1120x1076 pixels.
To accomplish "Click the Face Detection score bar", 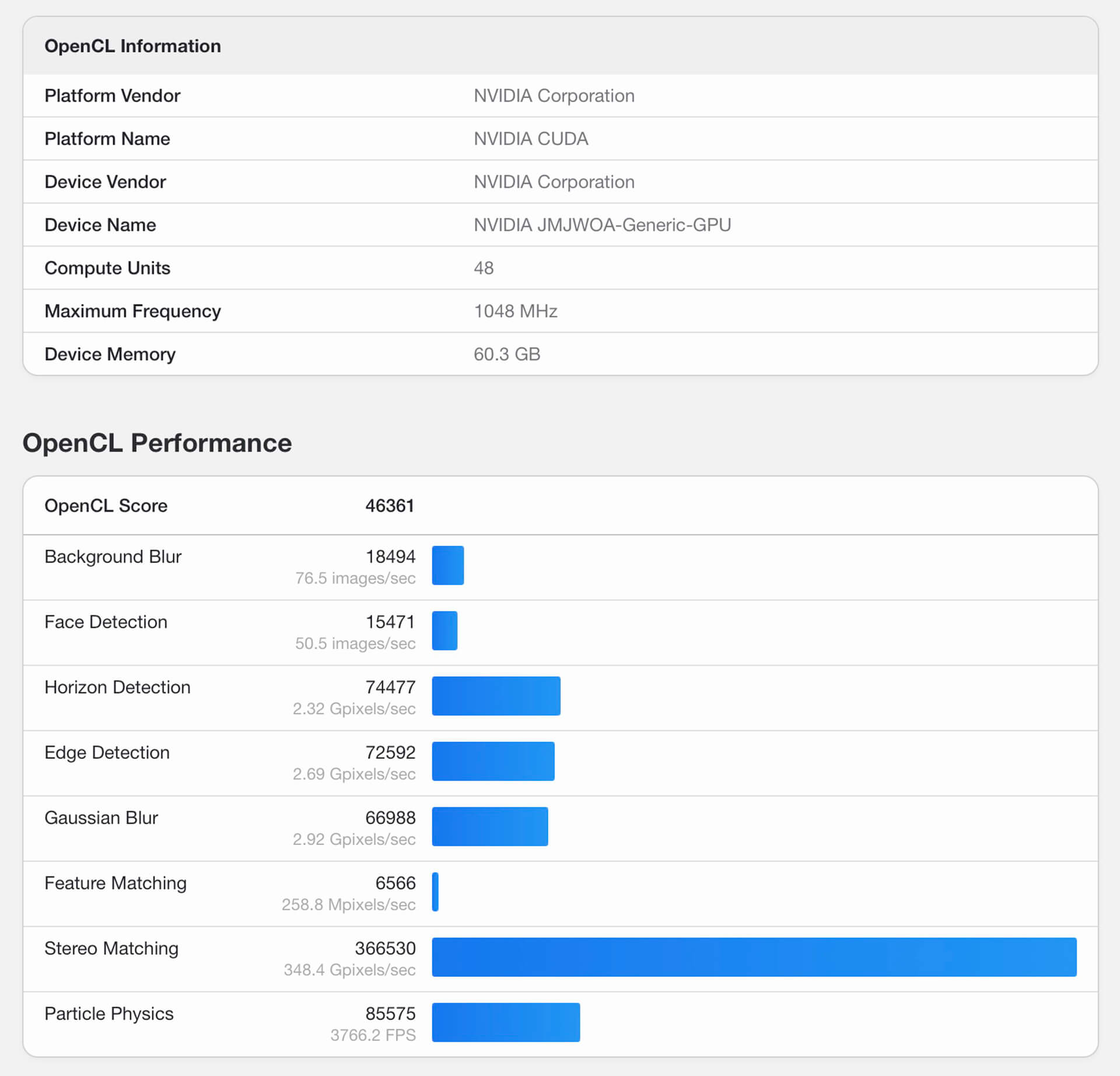I will 444,630.
